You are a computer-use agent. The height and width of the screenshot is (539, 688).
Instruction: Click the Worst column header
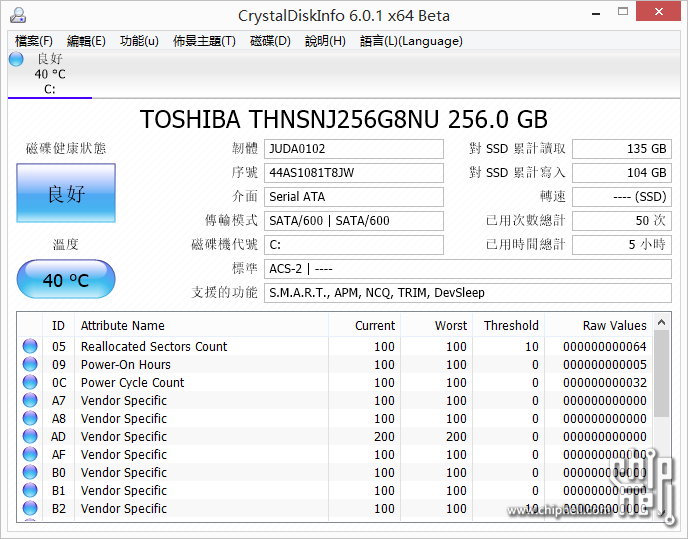(436, 325)
